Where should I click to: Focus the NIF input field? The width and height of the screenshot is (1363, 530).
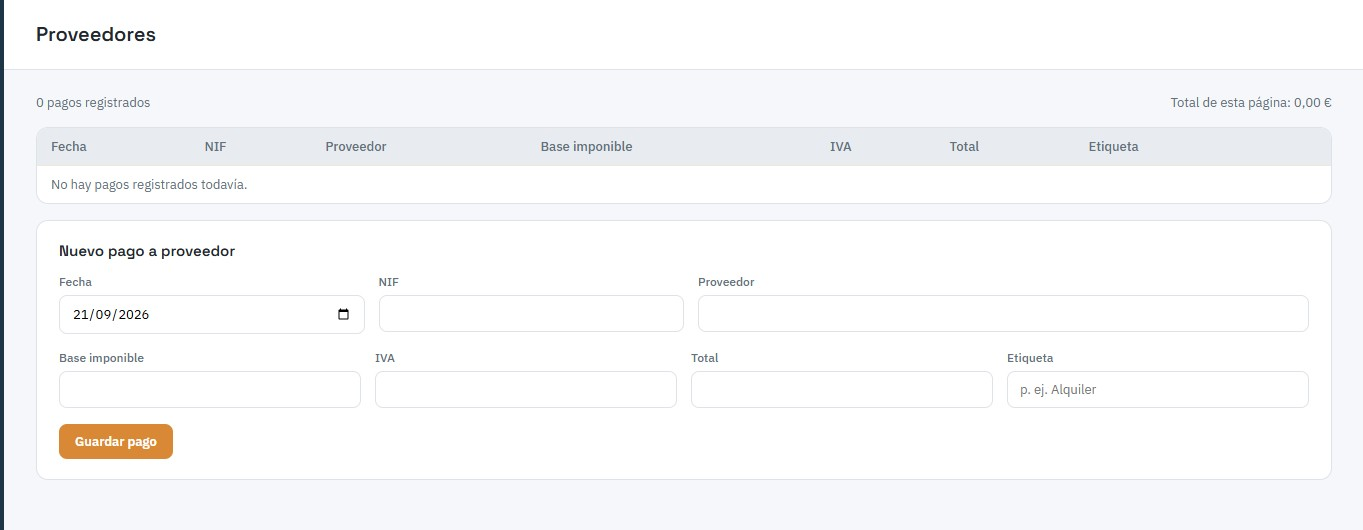tap(531, 313)
